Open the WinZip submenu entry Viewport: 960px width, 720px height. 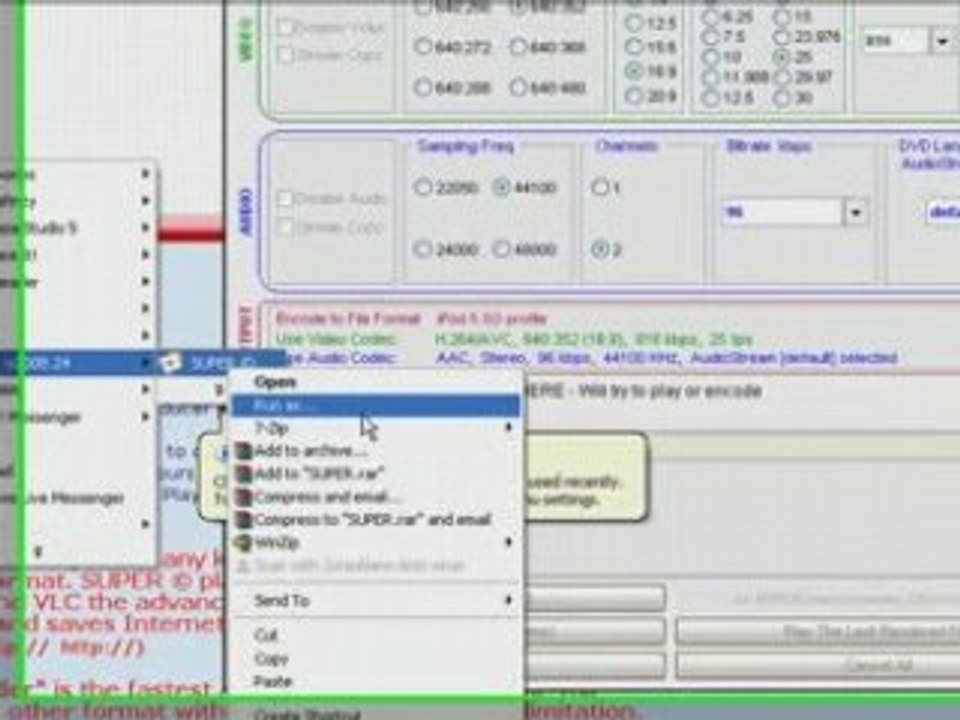coord(376,542)
